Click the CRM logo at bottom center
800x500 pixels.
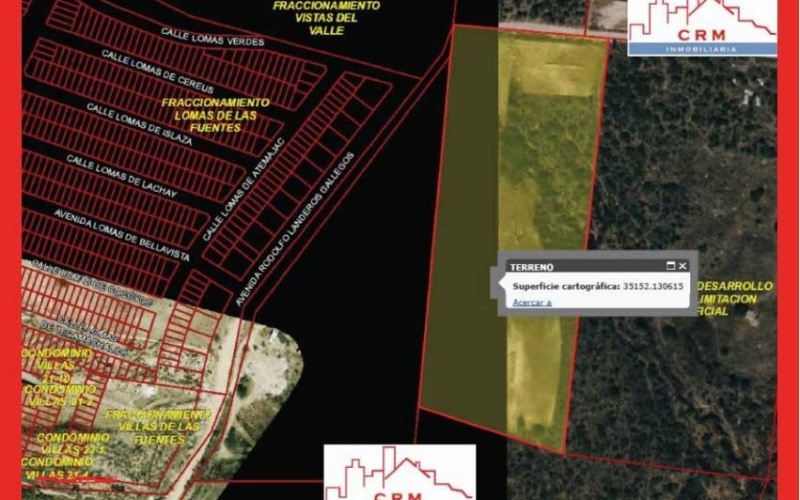click(x=399, y=474)
